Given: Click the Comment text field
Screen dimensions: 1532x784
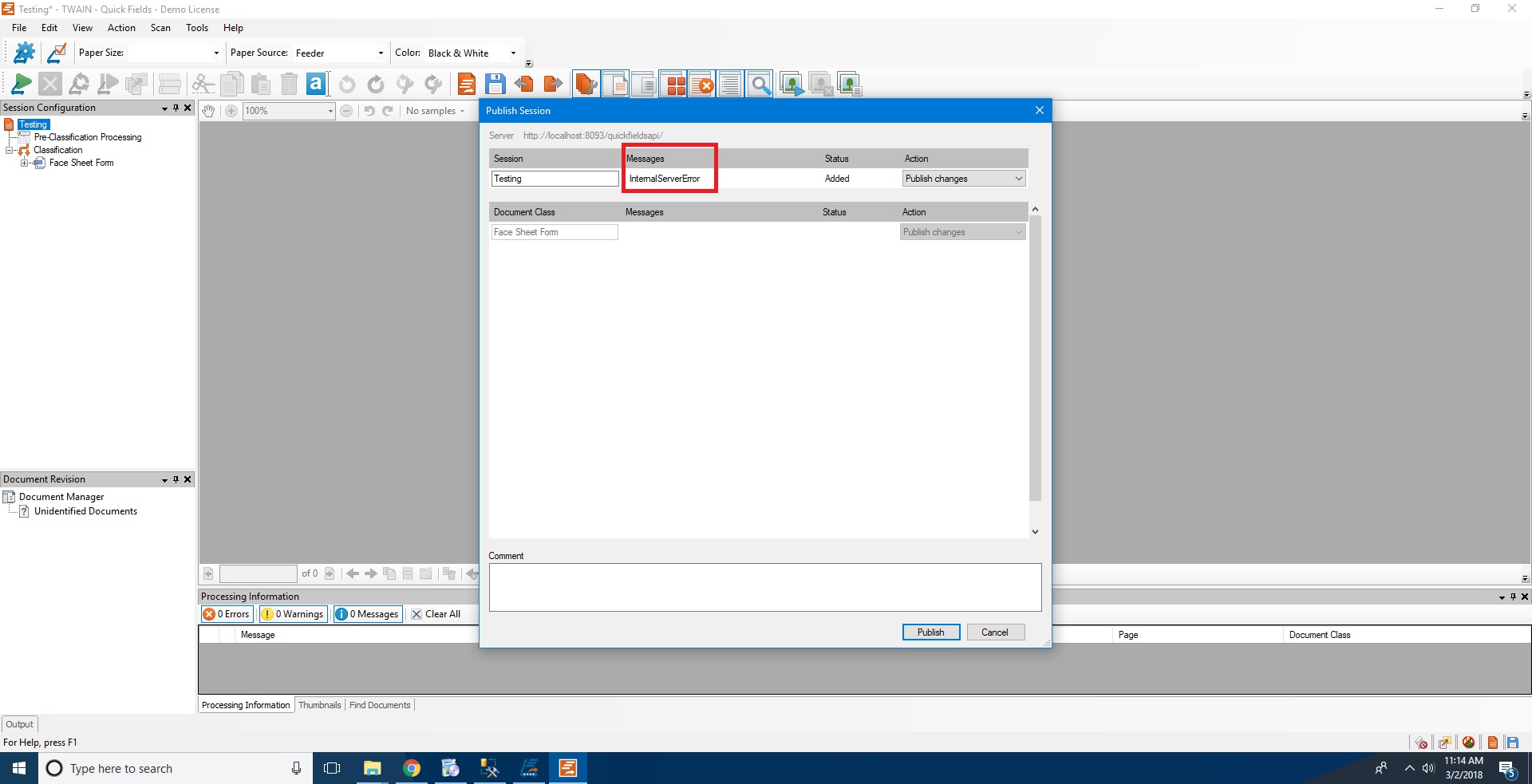Looking at the screenshot, I should [x=764, y=588].
